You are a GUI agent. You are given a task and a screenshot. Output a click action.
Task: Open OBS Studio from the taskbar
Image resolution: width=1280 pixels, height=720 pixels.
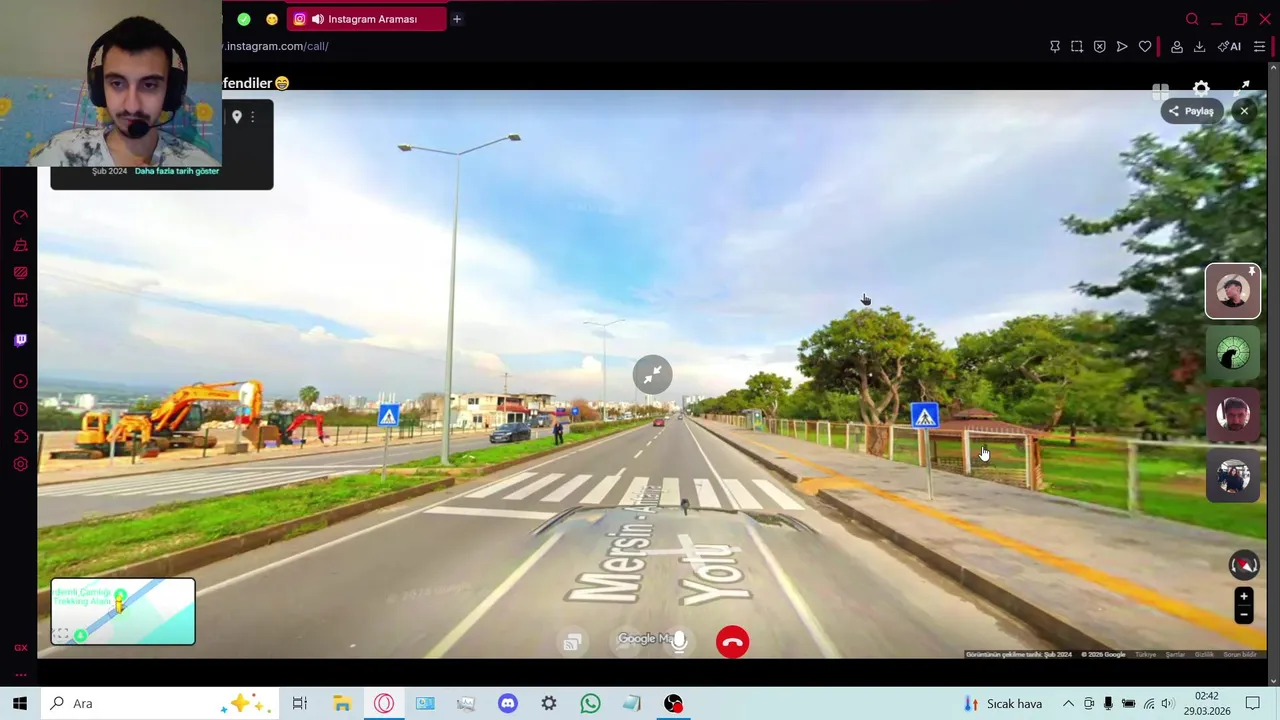click(673, 704)
